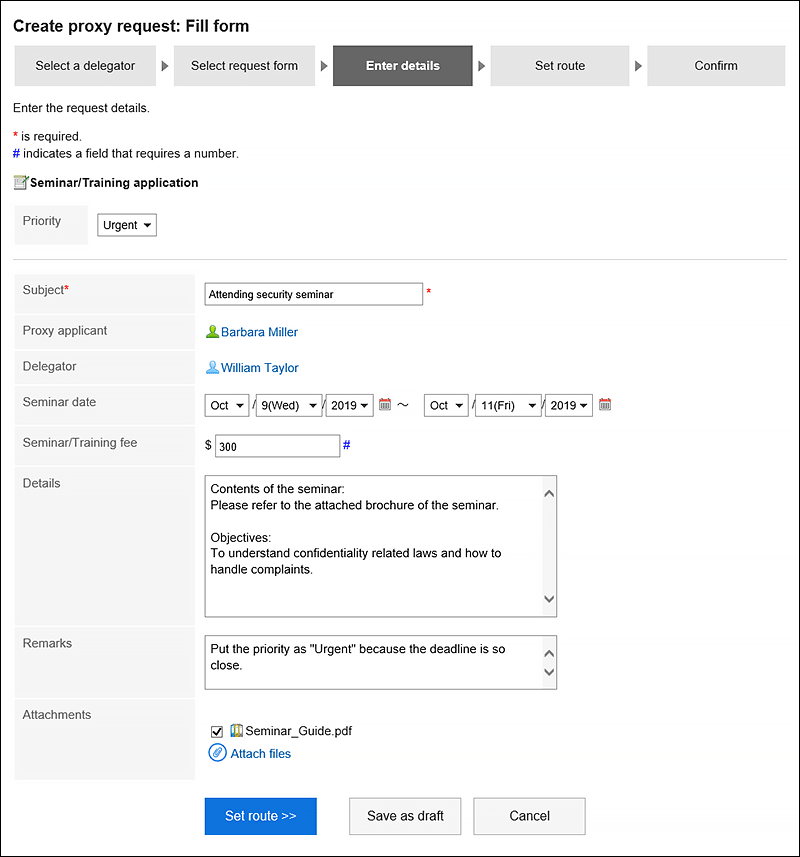800x857 pixels.
Task: Open the William Taylor profile link
Action: point(260,368)
